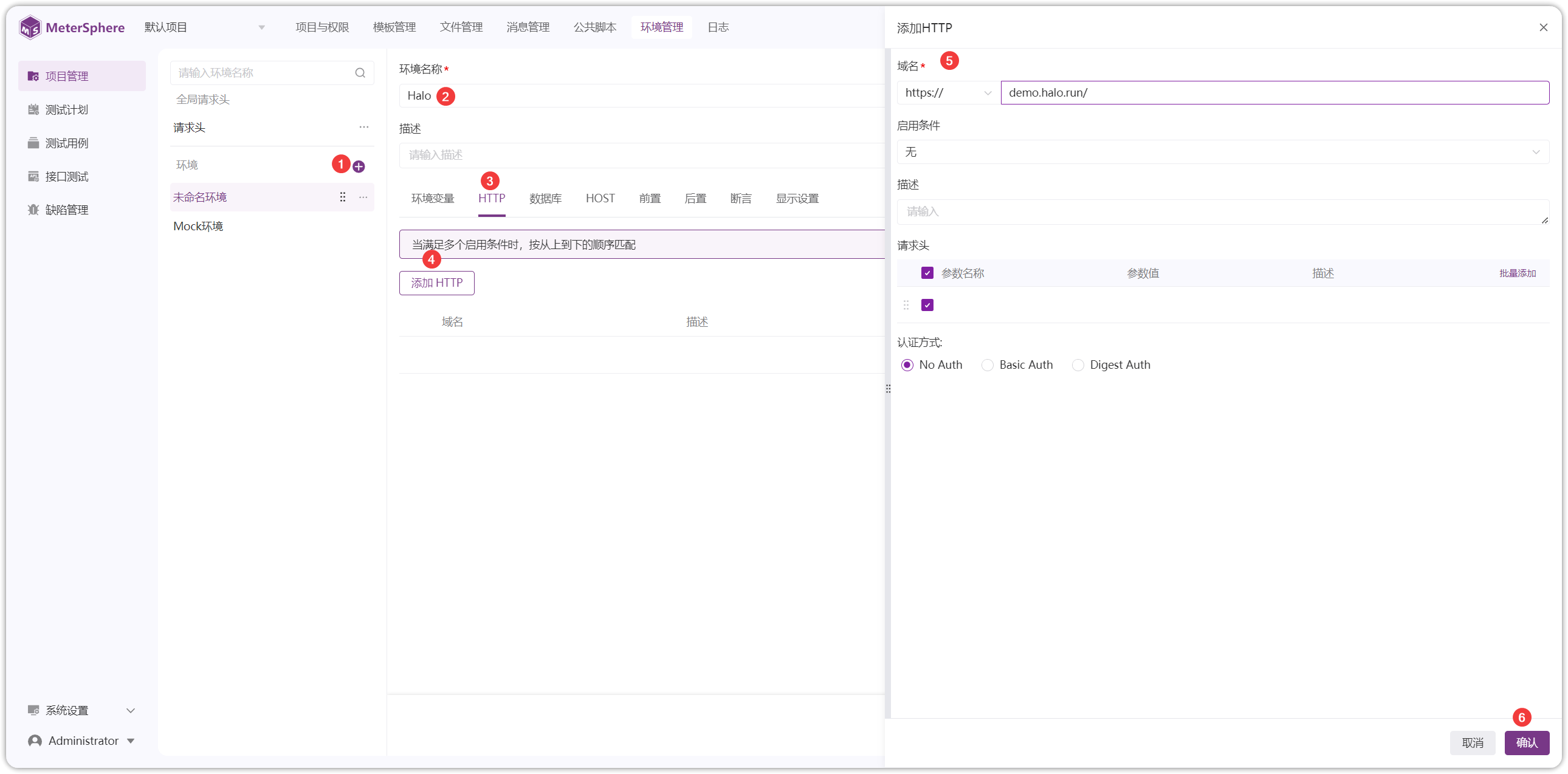Click the request header row drag handle
This screenshot has height=774, width=1568.
tap(906, 305)
